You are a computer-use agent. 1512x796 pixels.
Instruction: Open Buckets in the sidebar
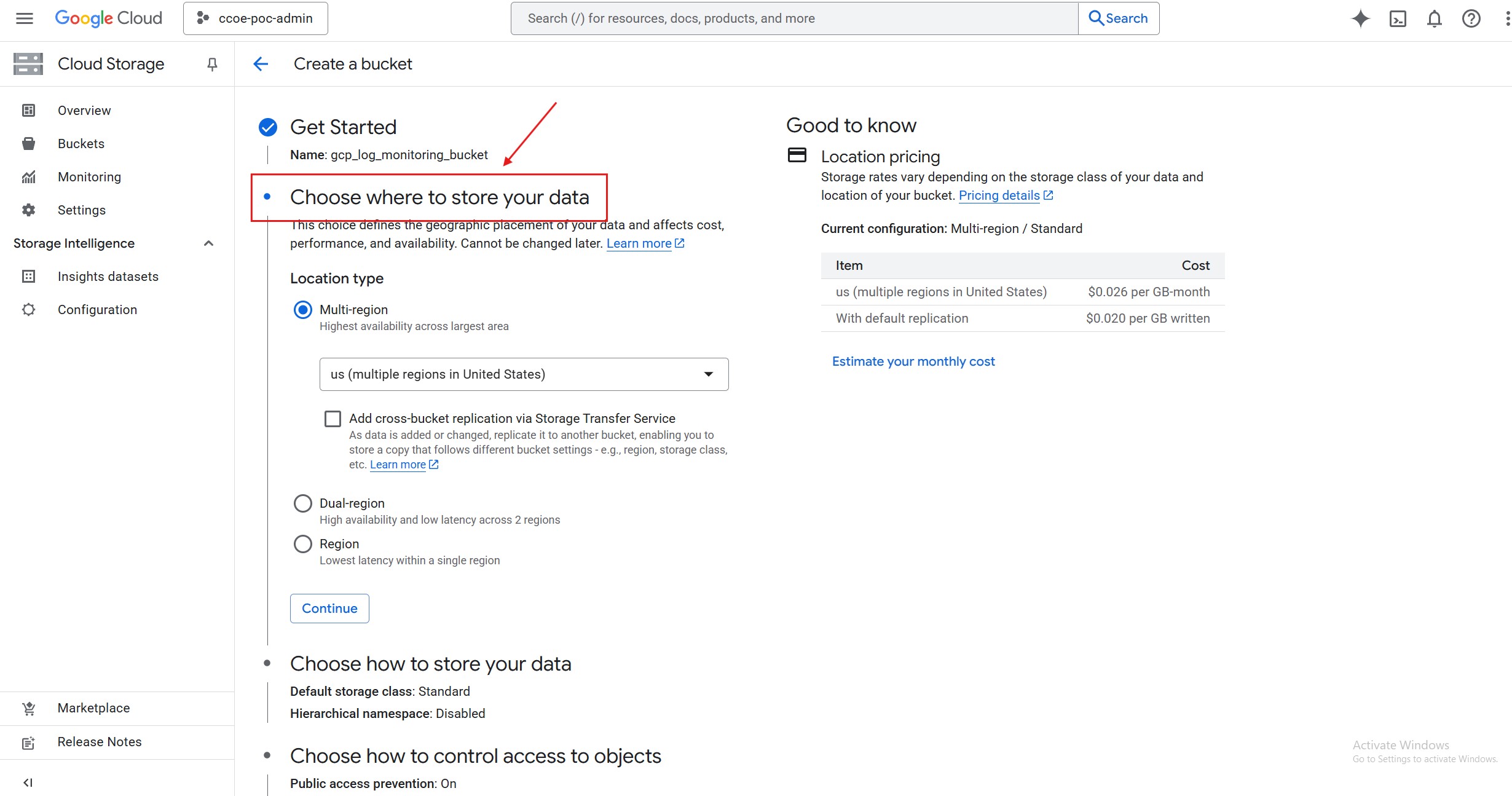pos(81,144)
